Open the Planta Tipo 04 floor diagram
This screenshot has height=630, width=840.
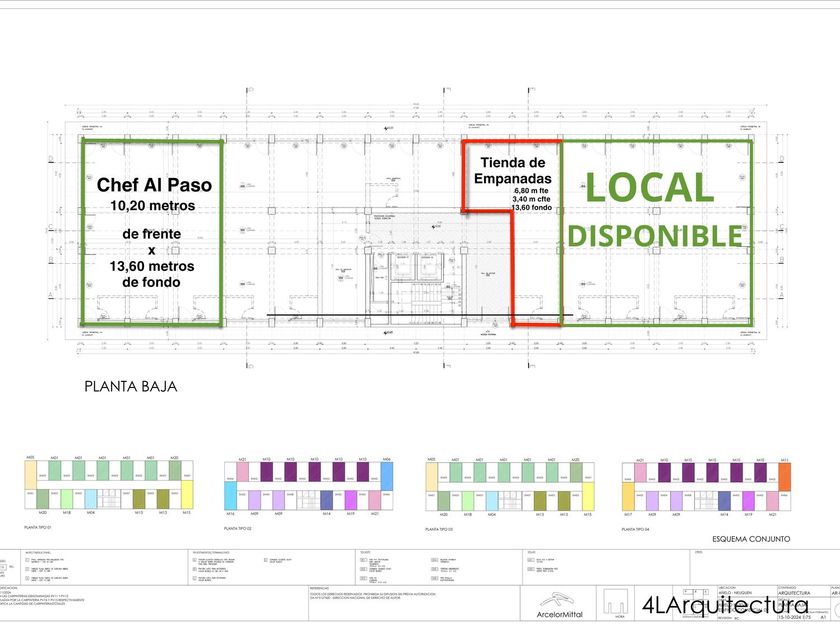(706, 486)
